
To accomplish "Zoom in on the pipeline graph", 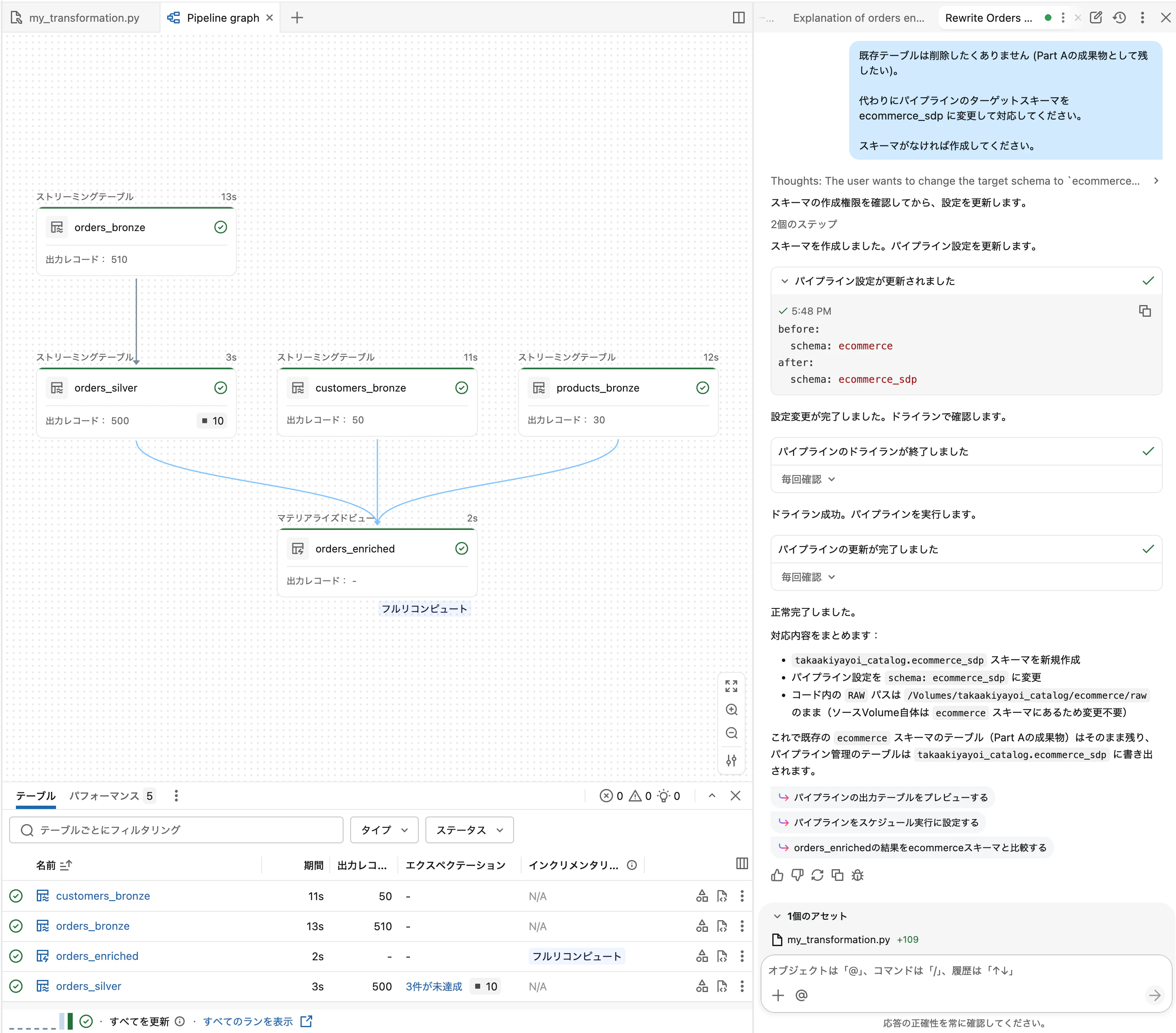I will click(731, 709).
